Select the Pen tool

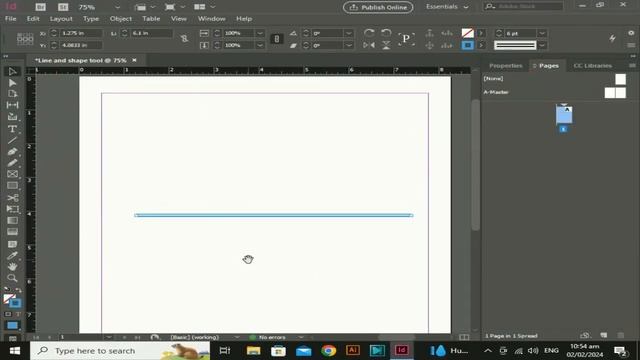click(12, 151)
